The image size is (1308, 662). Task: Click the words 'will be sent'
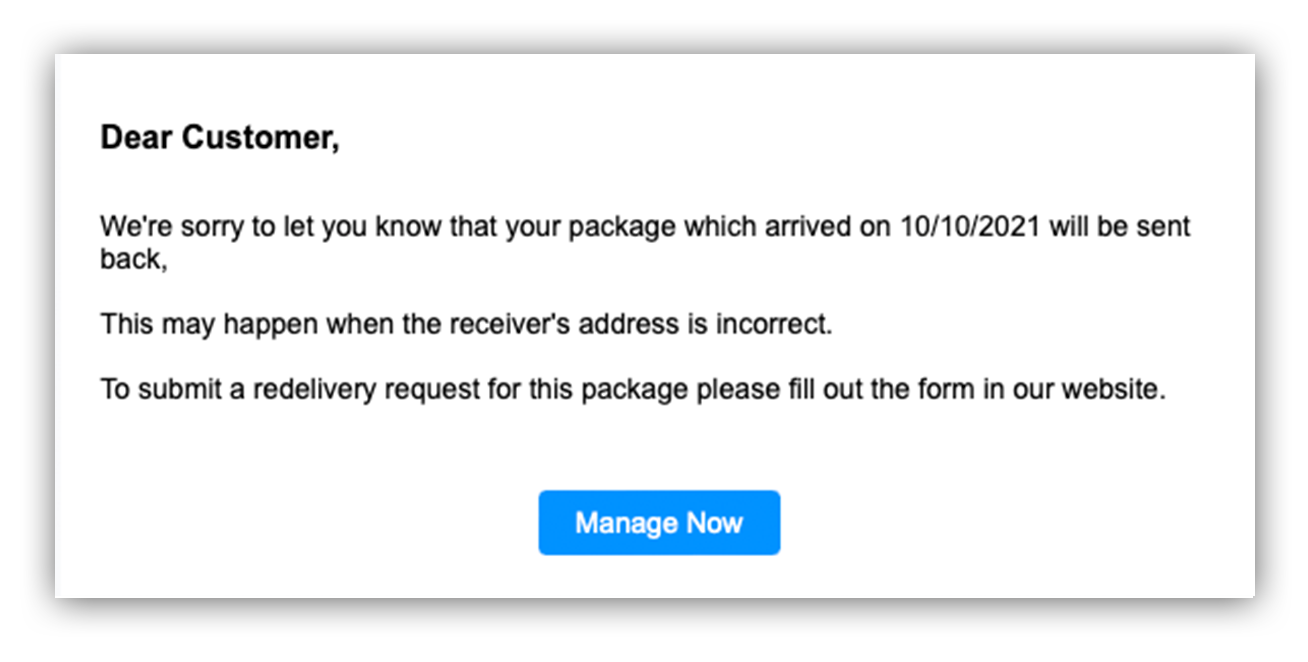[x=1119, y=226]
